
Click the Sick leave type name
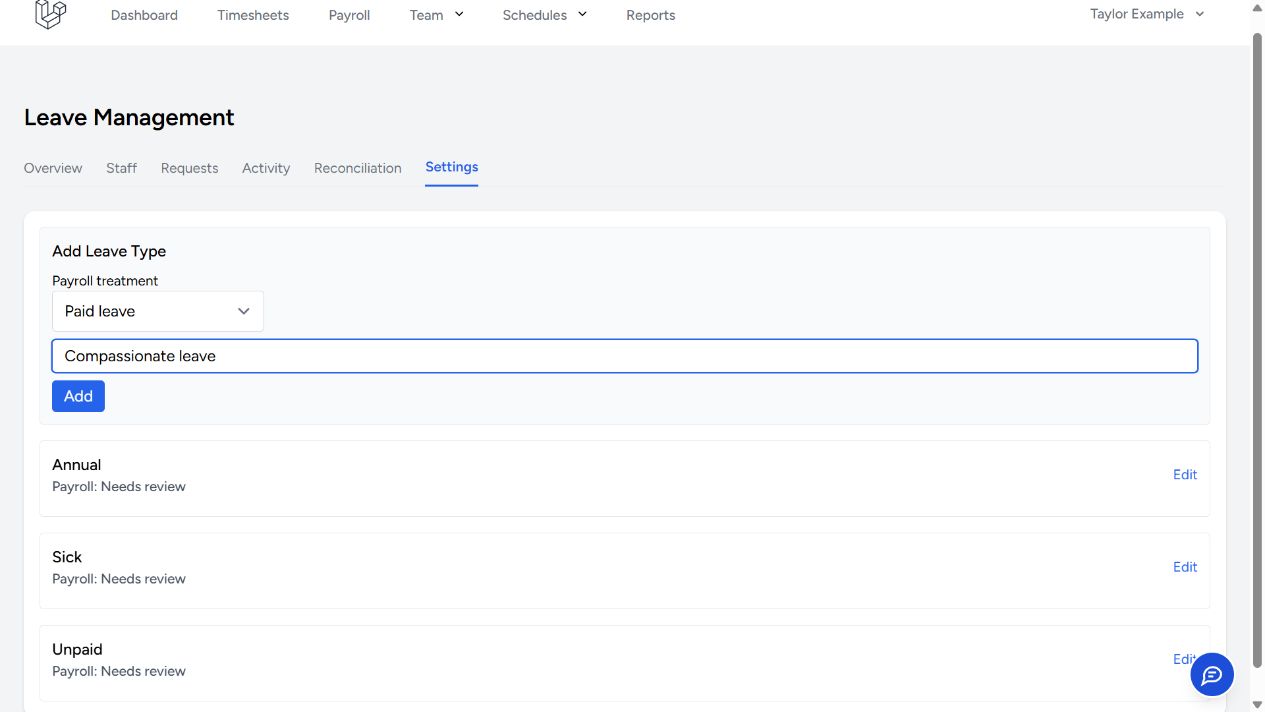click(67, 557)
